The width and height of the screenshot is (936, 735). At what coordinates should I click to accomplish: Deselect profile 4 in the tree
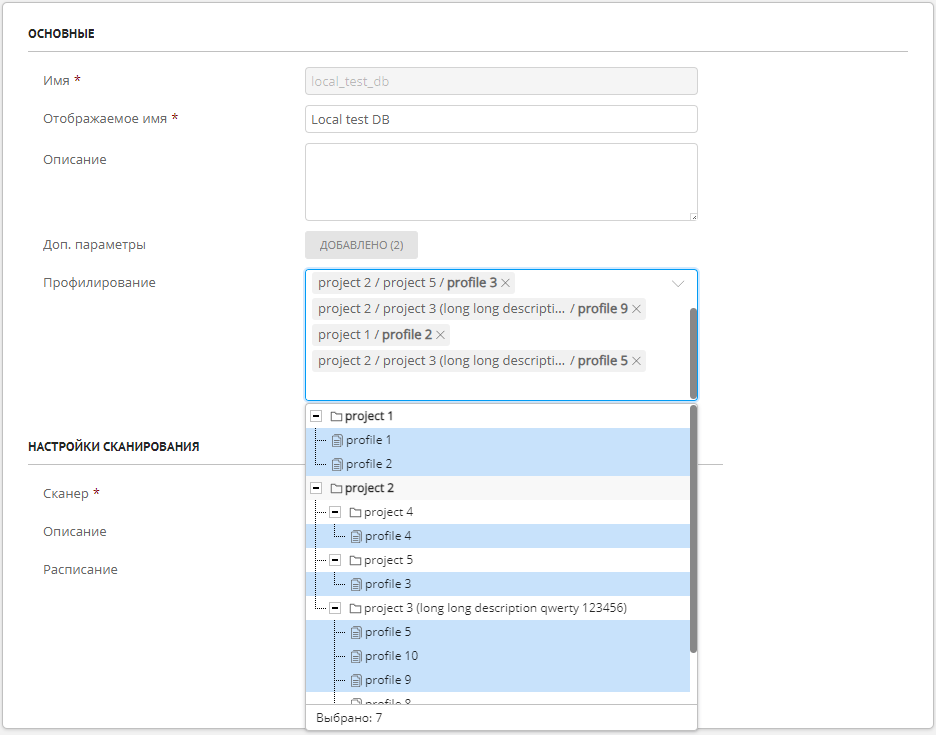388,536
